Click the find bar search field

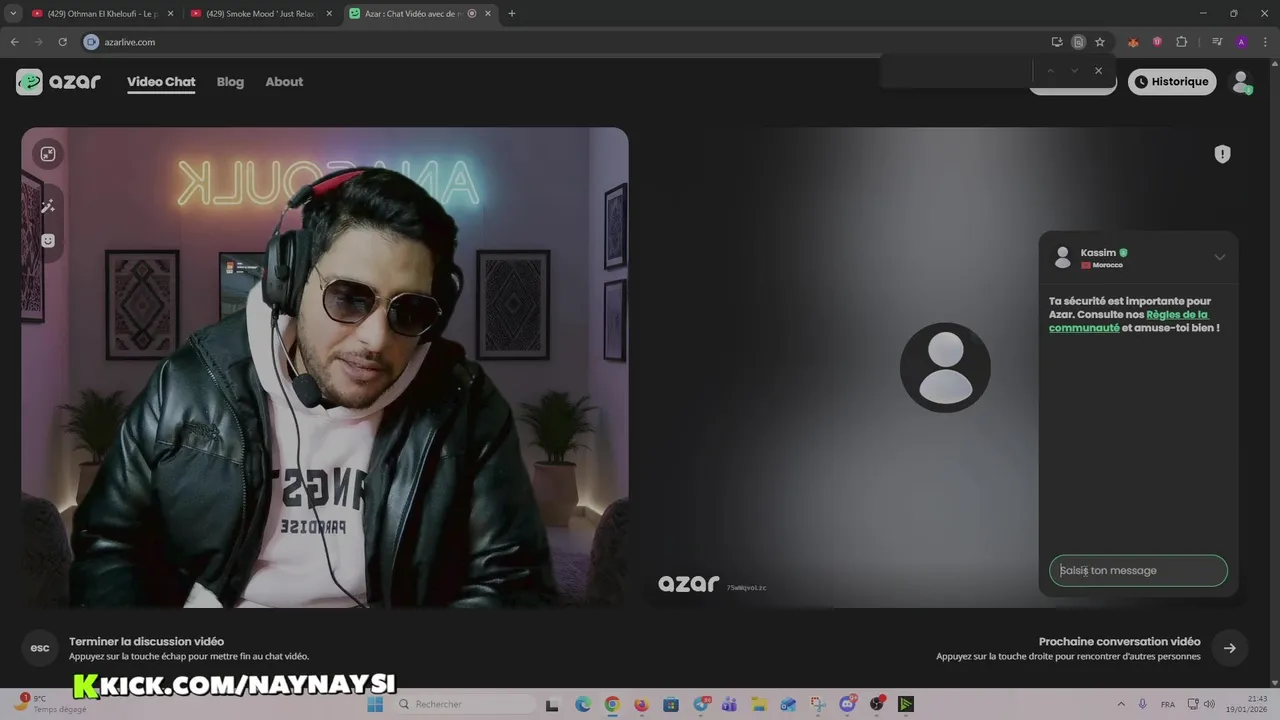point(956,70)
